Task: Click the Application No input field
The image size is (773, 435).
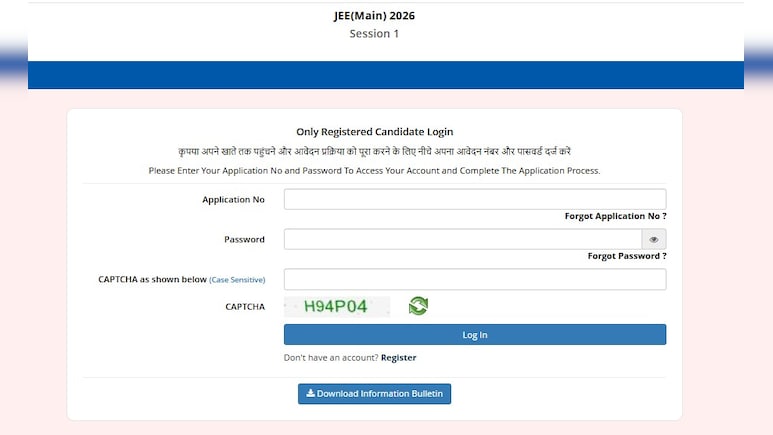Action: click(475, 199)
